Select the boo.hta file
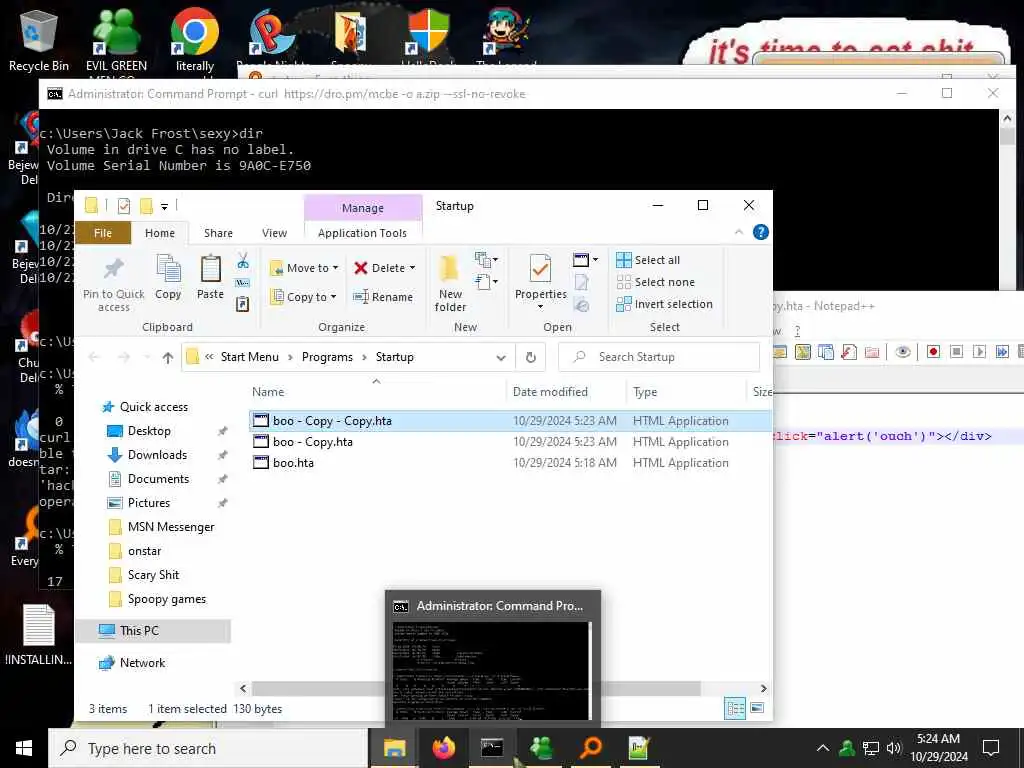The height and width of the screenshot is (768, 1024). pos(293,463)
